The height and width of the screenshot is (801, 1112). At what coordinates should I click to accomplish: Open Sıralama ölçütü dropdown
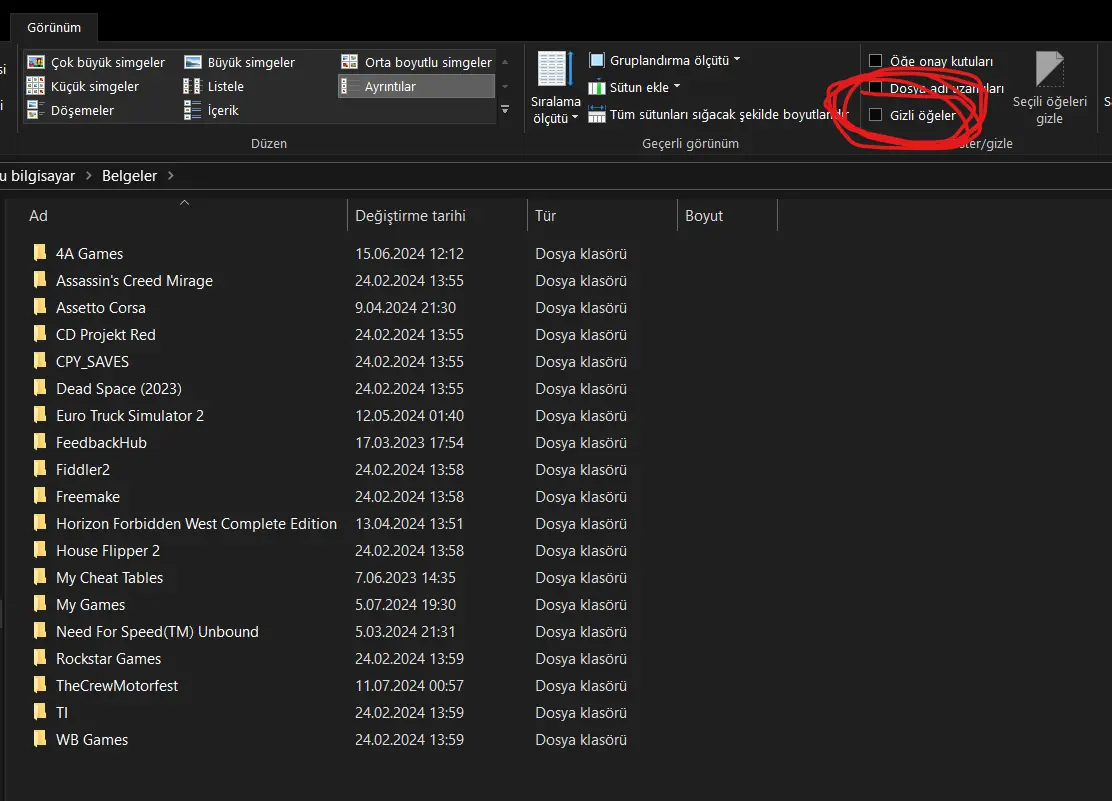click(x=555, y=88)
